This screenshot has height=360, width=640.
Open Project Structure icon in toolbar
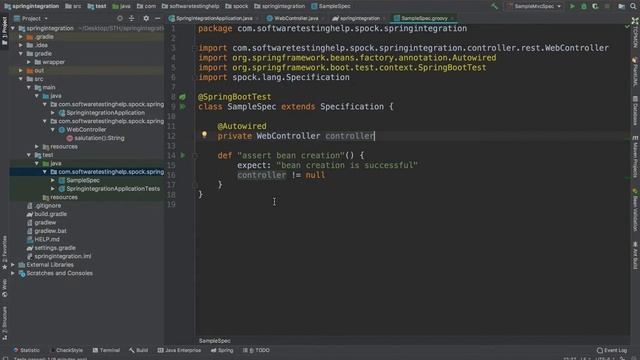621,6
